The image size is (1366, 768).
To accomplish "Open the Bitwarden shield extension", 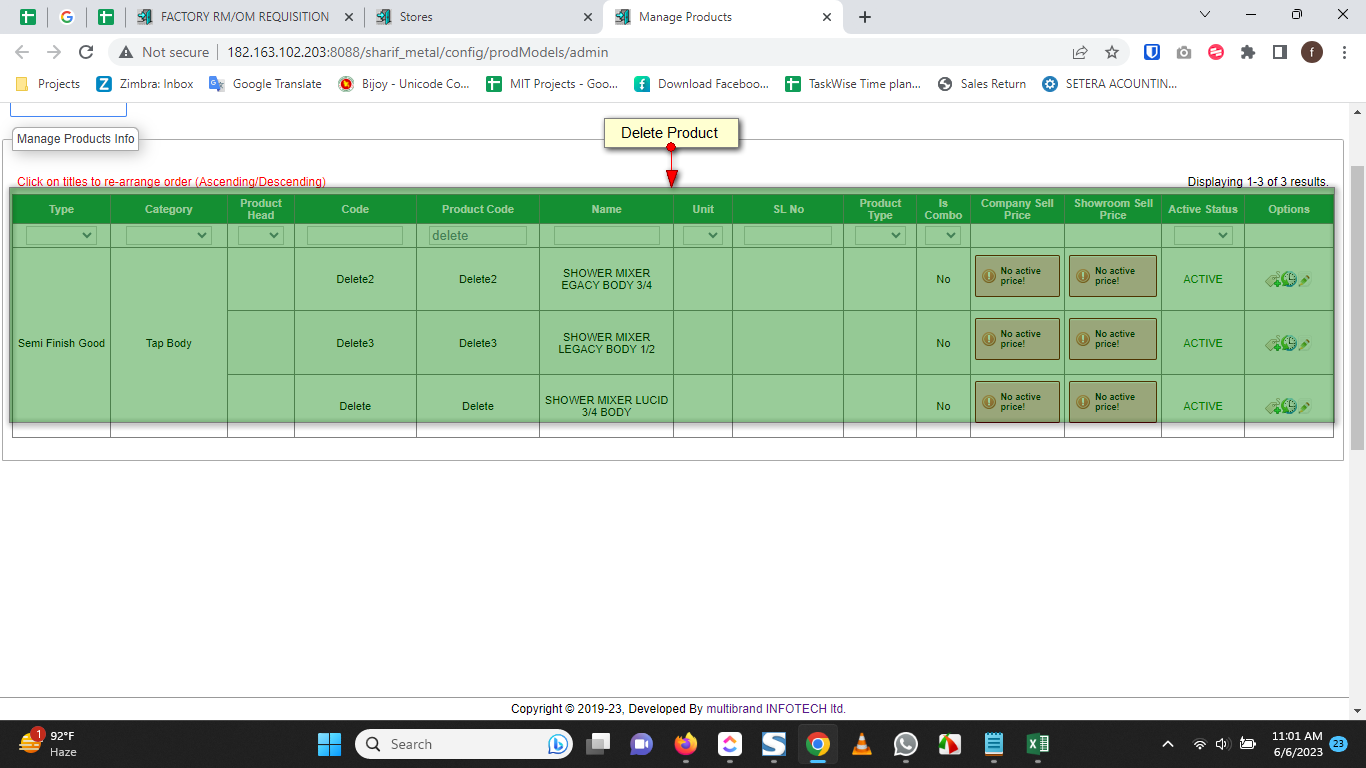I will (1152, 52).
